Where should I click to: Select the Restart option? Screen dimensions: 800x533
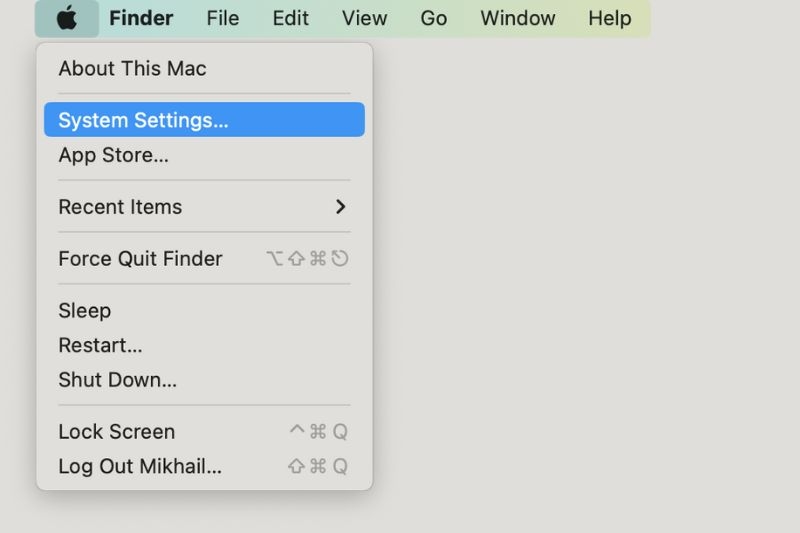pos(100,345)
